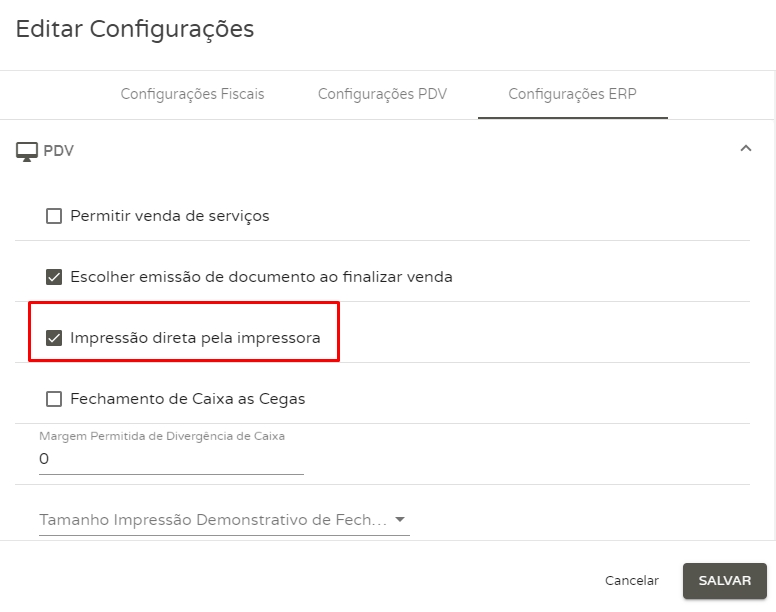Click the 'Fechamento de Caixa as Cegas' text
The height and width of the screenshot is (612, 776).
[x=188, y=399]
